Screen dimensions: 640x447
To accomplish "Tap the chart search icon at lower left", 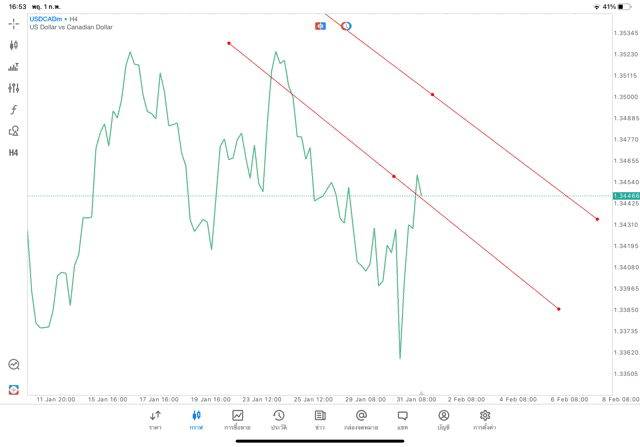I will pyautogui.click(x=13, y=365).
